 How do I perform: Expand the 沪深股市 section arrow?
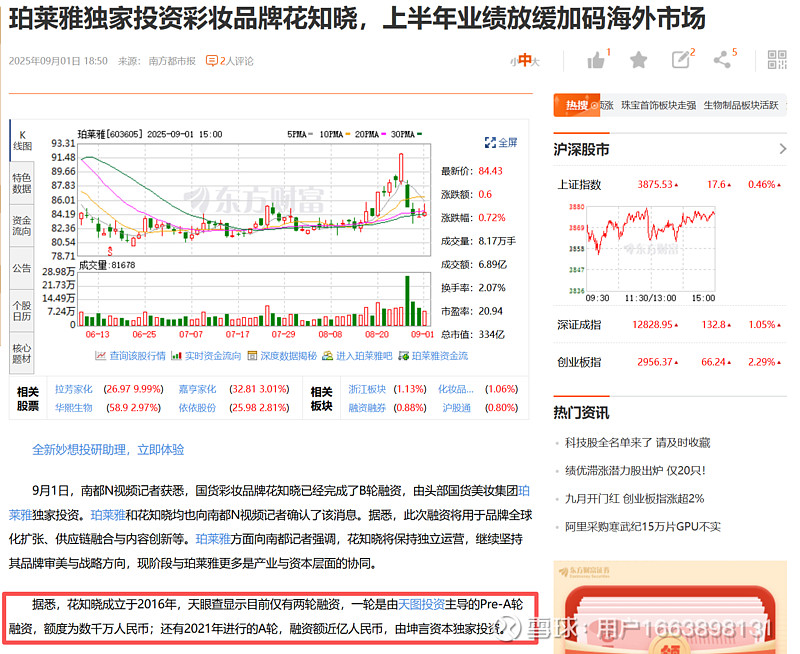pos(783,149)
